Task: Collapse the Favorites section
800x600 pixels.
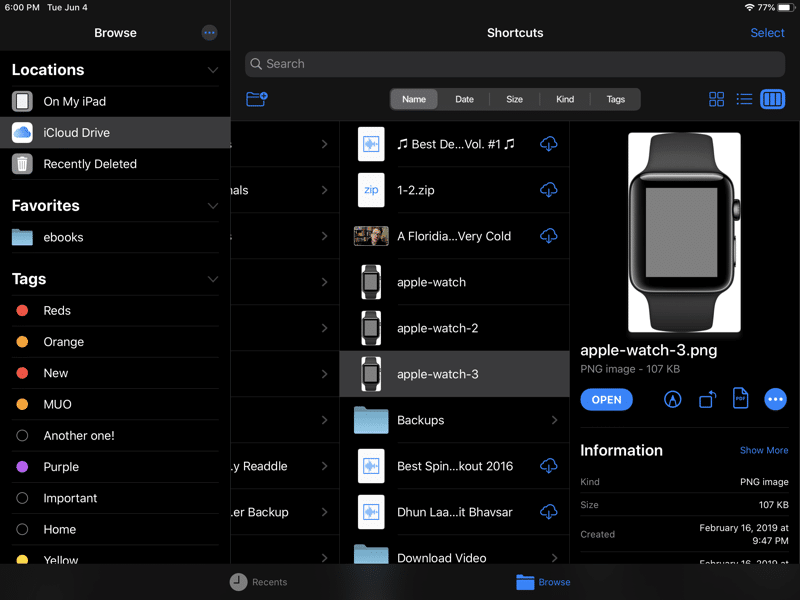Action: (212, 206)
